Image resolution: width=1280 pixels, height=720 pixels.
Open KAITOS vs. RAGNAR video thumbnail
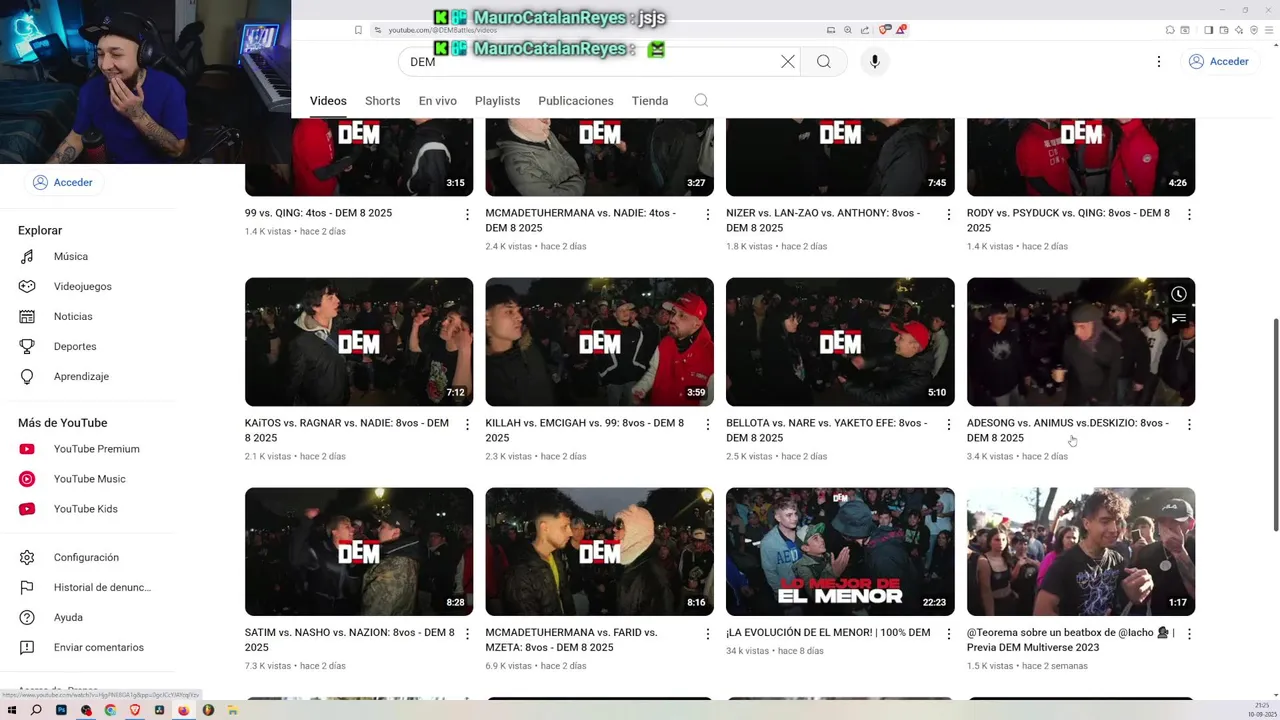359,342
